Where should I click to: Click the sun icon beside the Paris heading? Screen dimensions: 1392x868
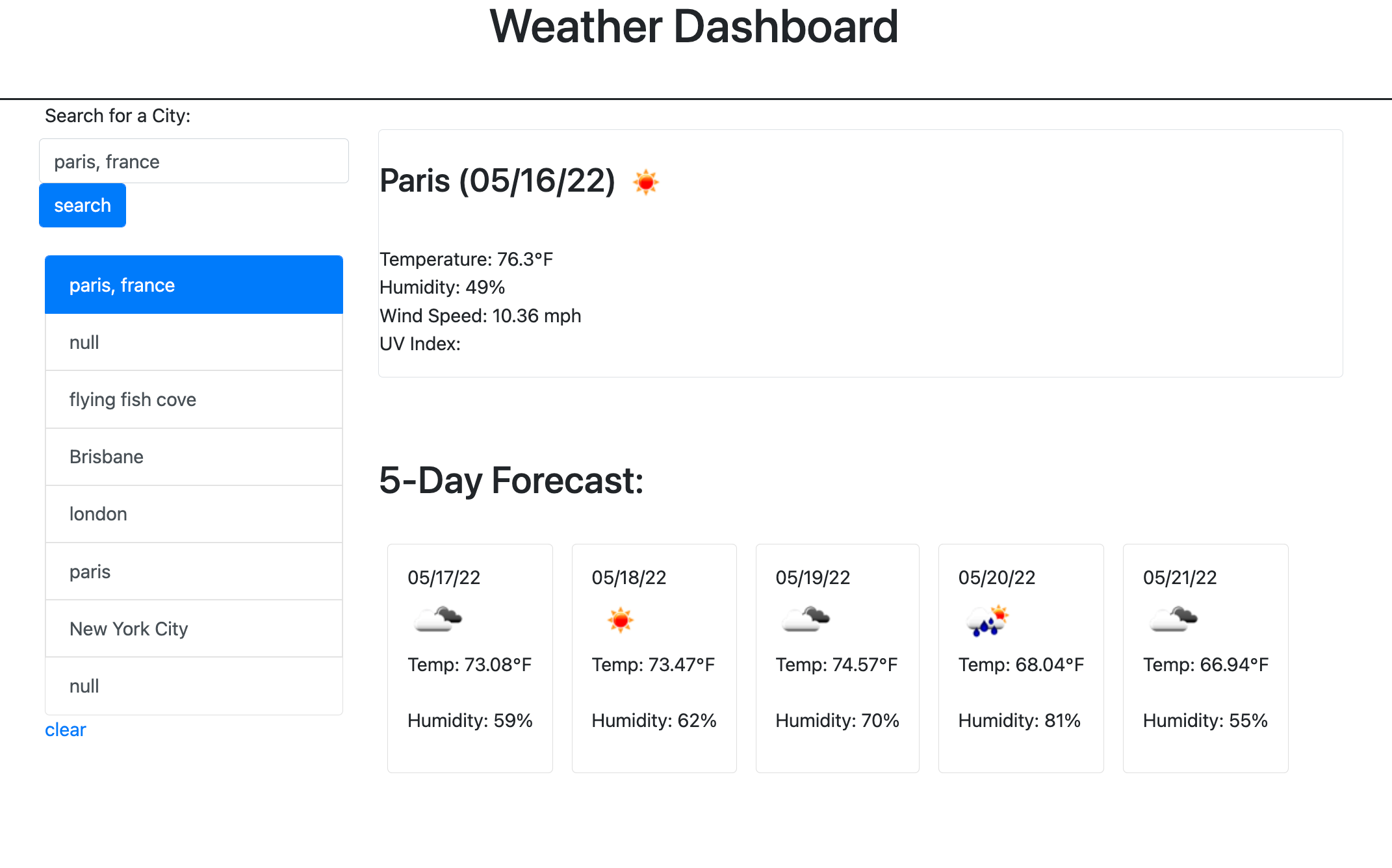[x=647, y=183]
